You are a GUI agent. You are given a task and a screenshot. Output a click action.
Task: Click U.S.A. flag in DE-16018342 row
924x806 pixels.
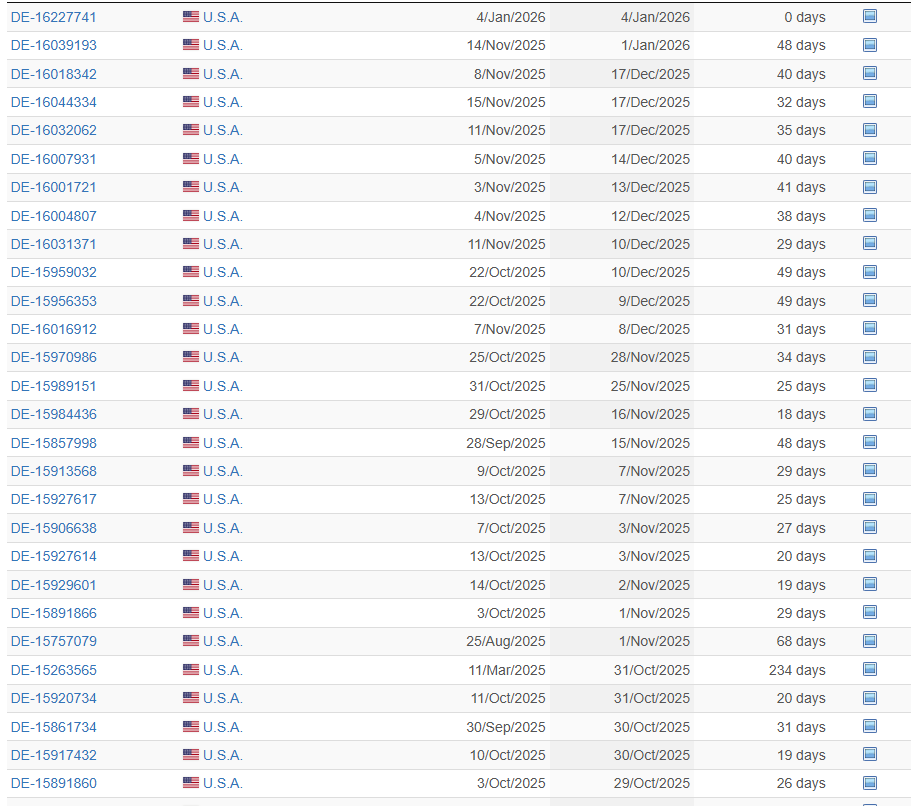(191, 74)
